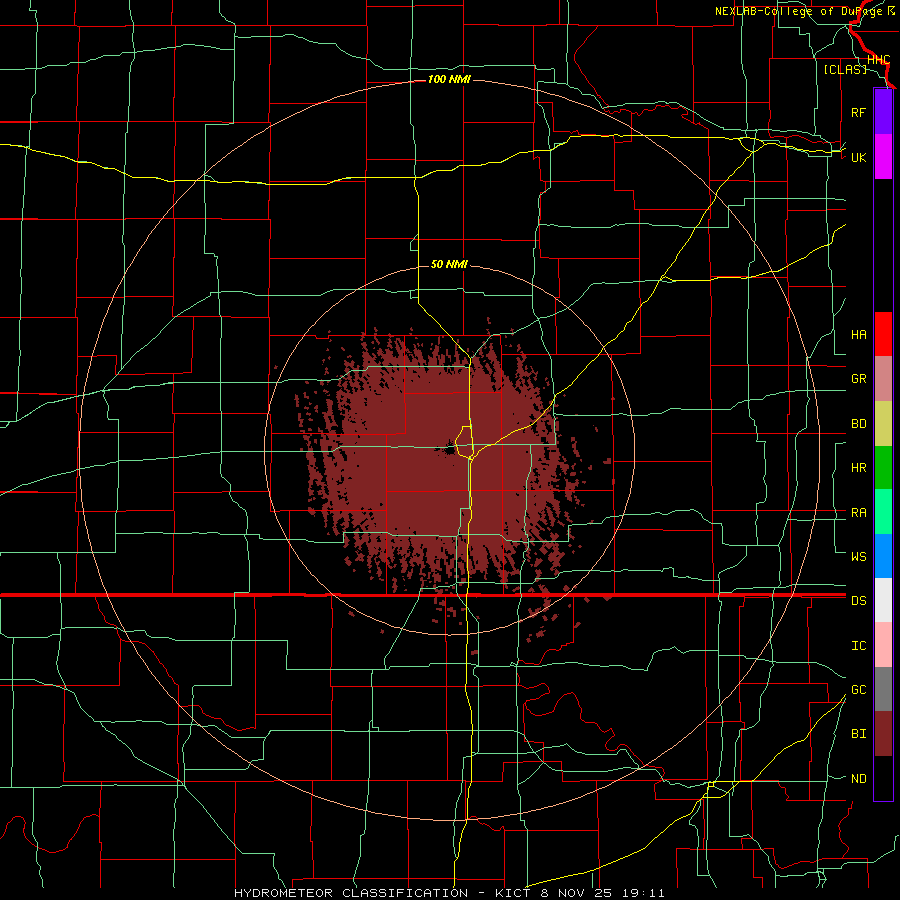Click the KICT radar site black dot

pos(450,450)
